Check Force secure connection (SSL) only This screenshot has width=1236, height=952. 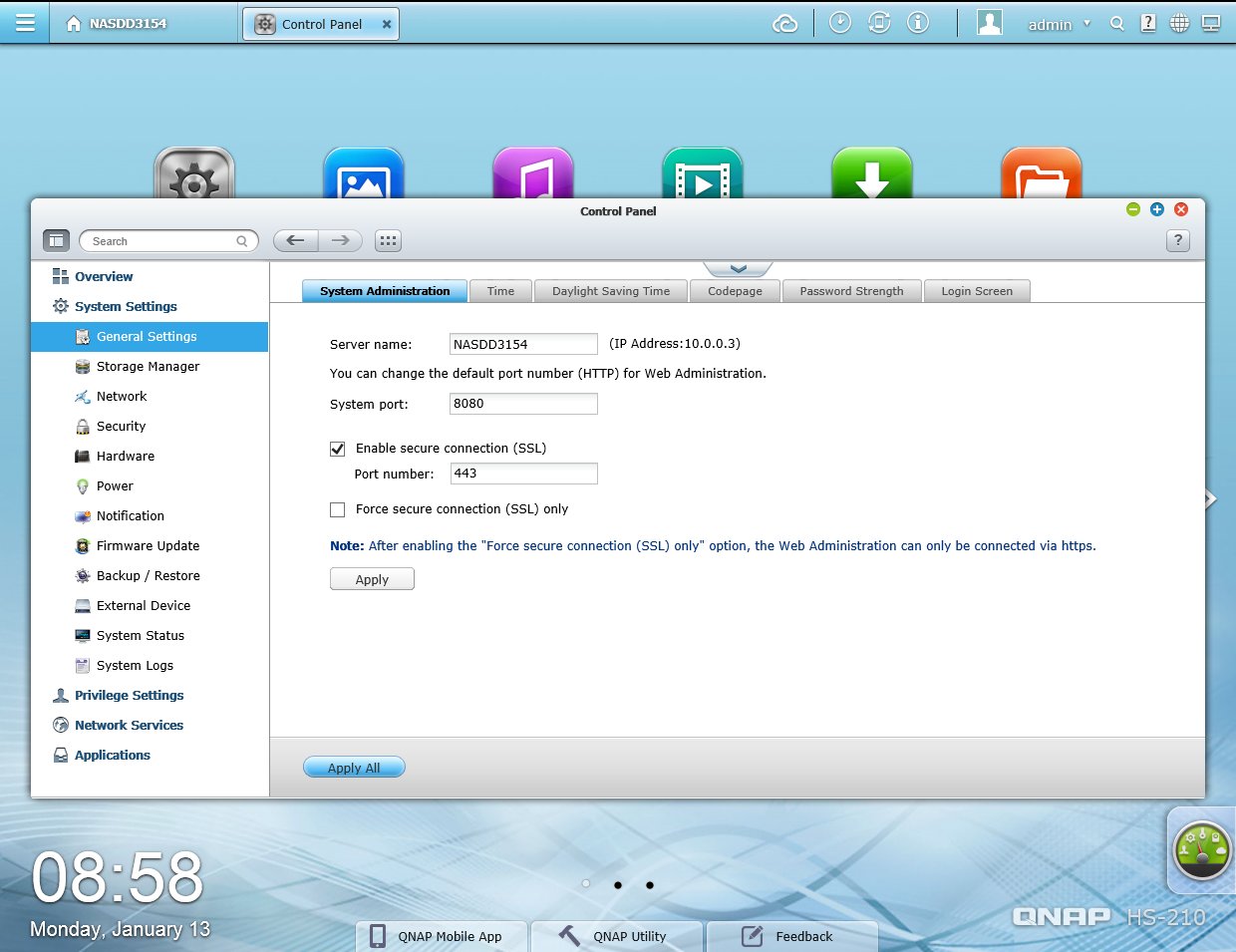[338, 509]
